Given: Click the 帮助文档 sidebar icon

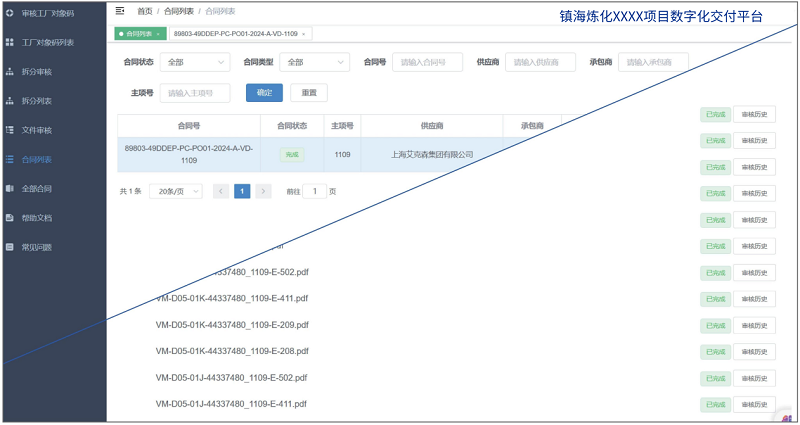Looking at the screenshot, I should click(x=10, y=217).
